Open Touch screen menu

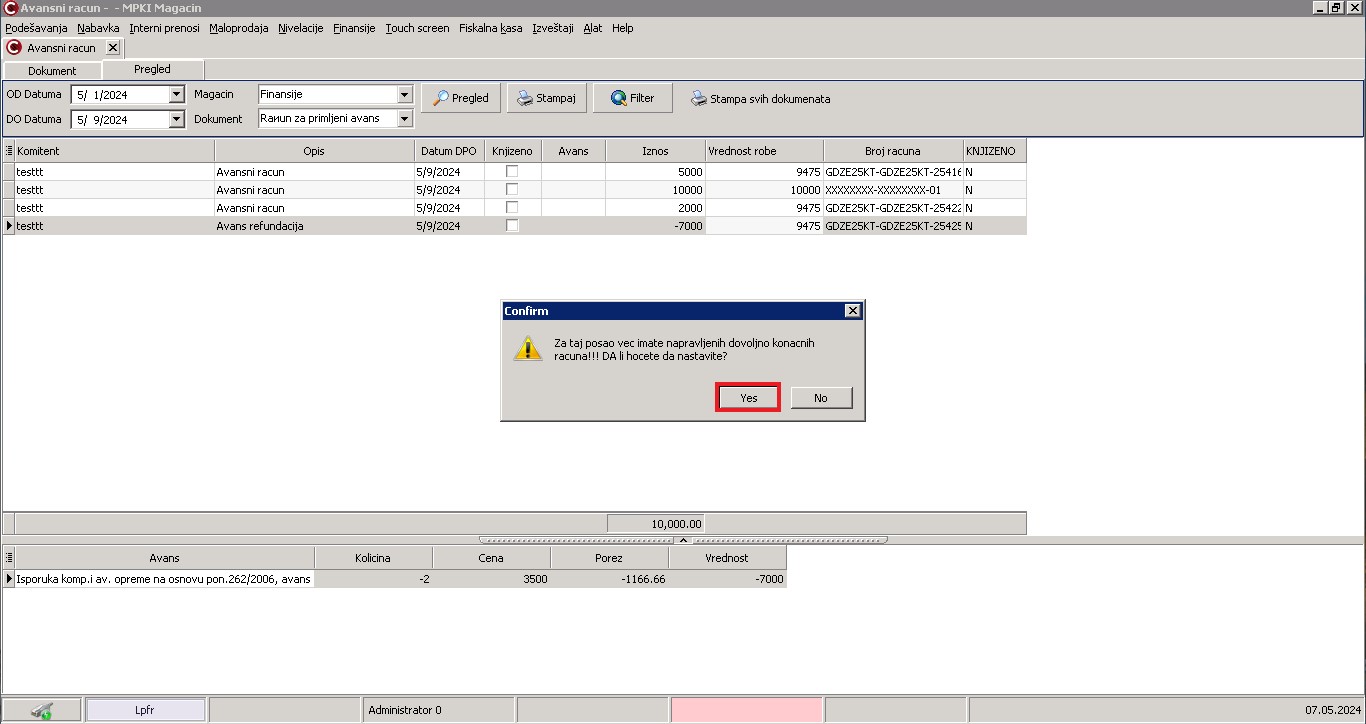417,28
